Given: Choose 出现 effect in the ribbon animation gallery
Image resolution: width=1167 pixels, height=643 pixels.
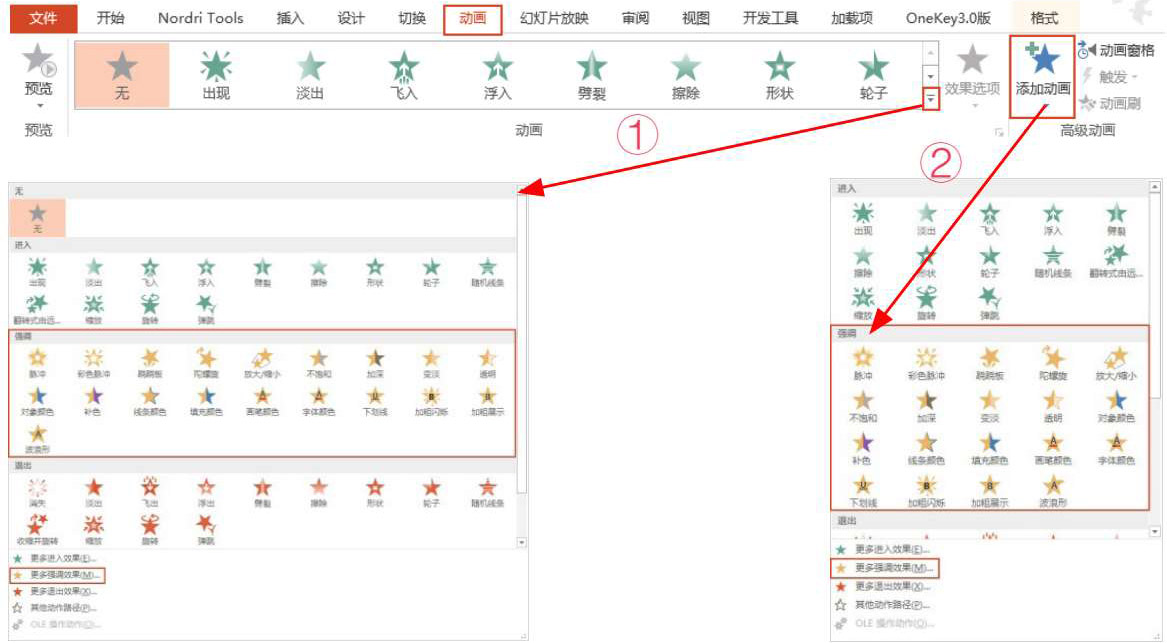Looking at the screenshot, I should click(x=216, y=75).
